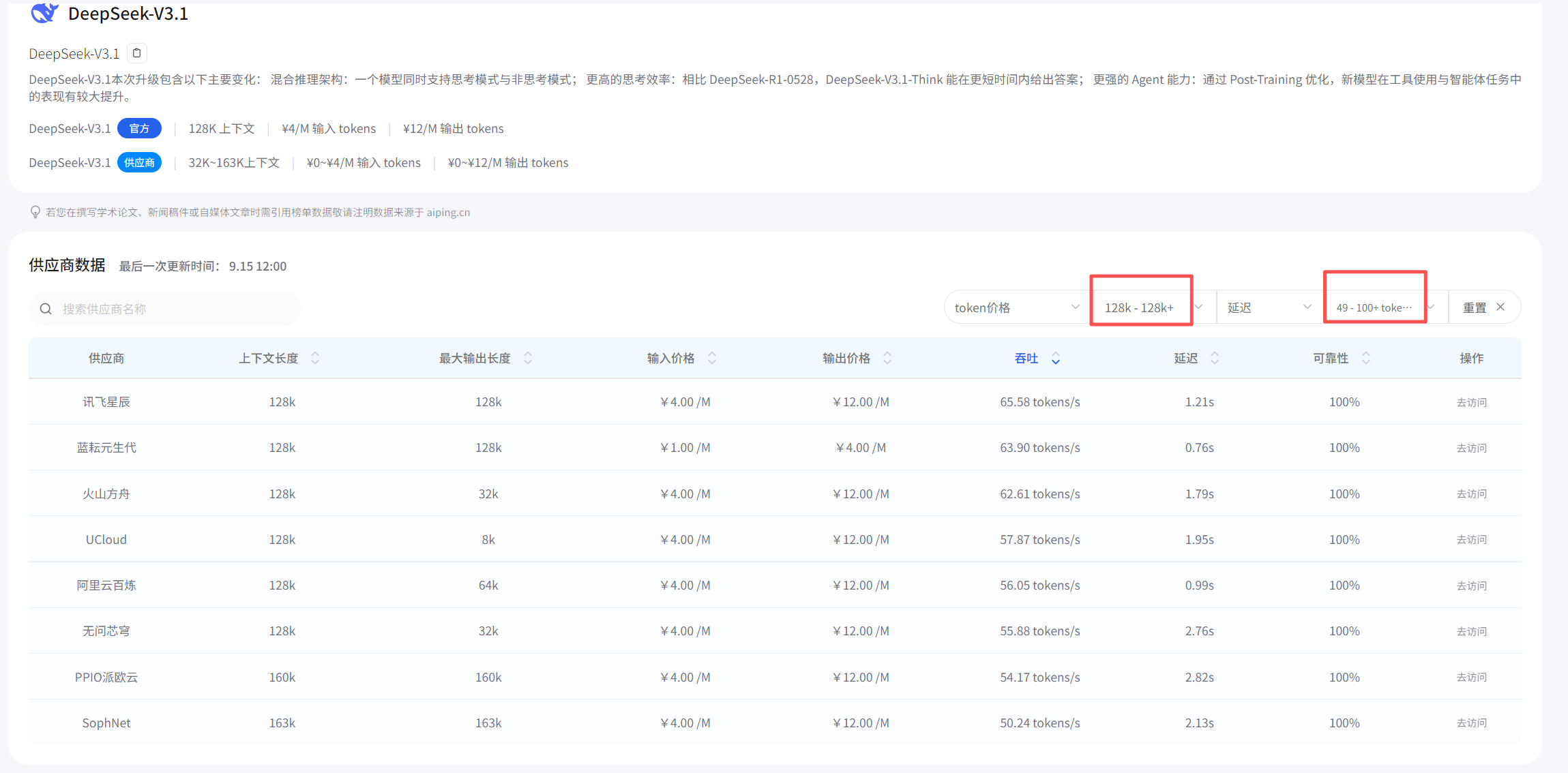Click 163k context length of SophNet
The width and height of the screenshot is (1568, 773).
point(282,723)
